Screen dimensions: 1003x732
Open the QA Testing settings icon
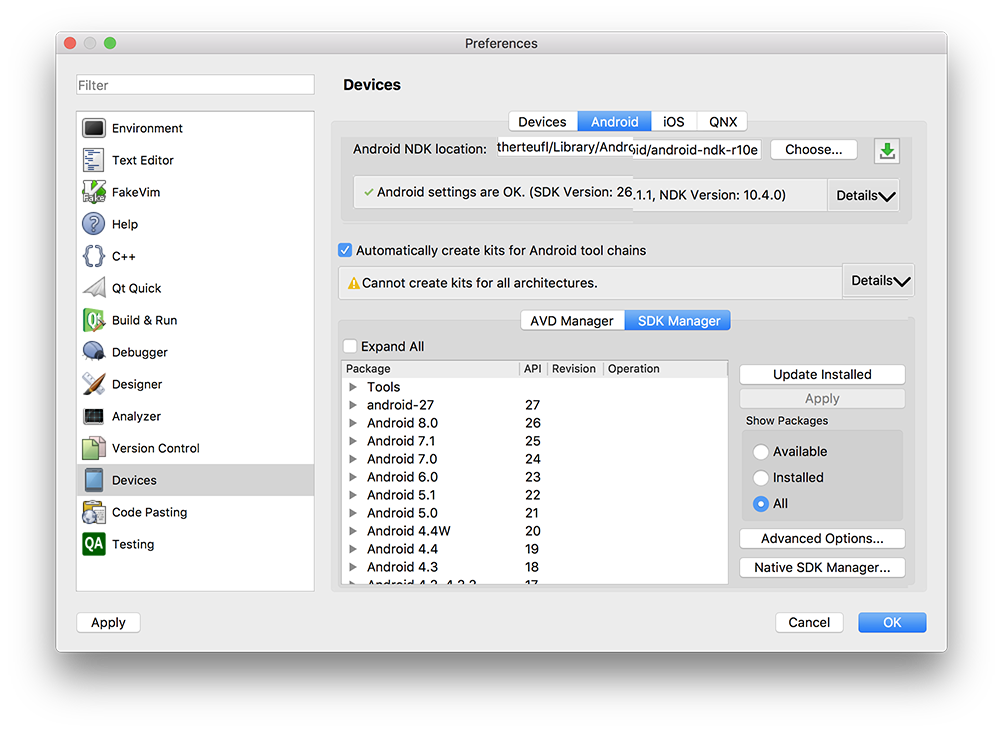click(95, 544)
